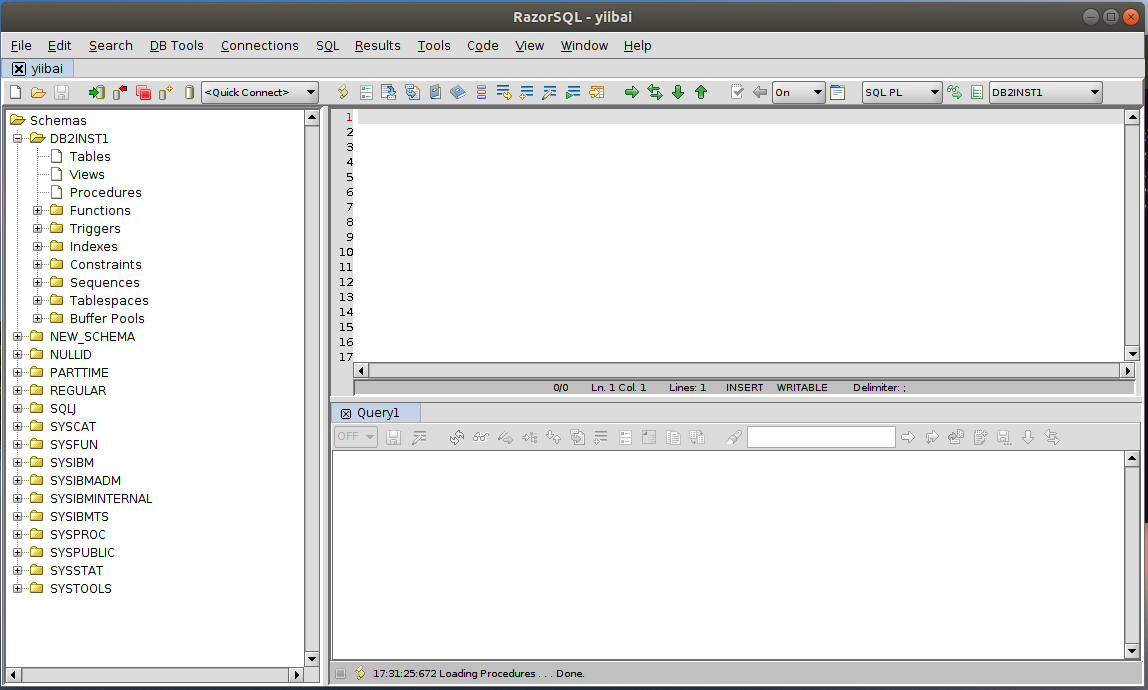Viewport: 1148px width, 690px height.
Task: Expand the SYSCAT schema node
Action: [x=18, y=427]
